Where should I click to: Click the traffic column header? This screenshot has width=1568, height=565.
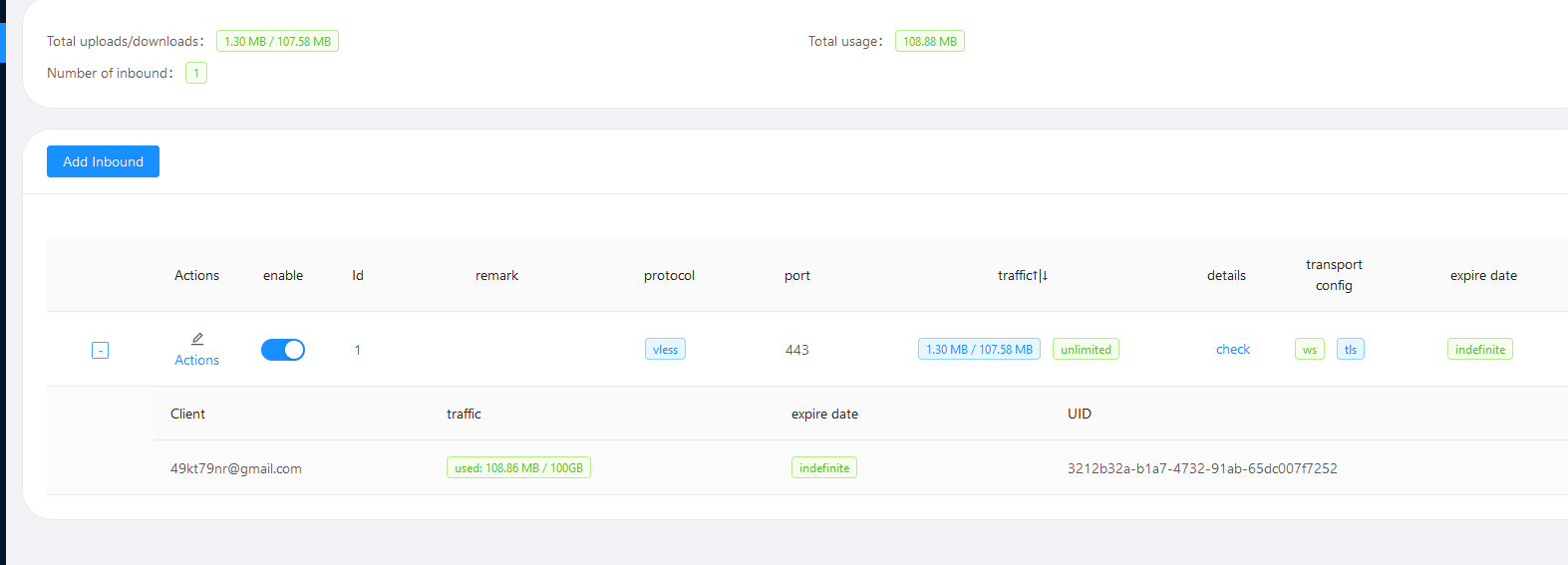tap(1022, 276)
